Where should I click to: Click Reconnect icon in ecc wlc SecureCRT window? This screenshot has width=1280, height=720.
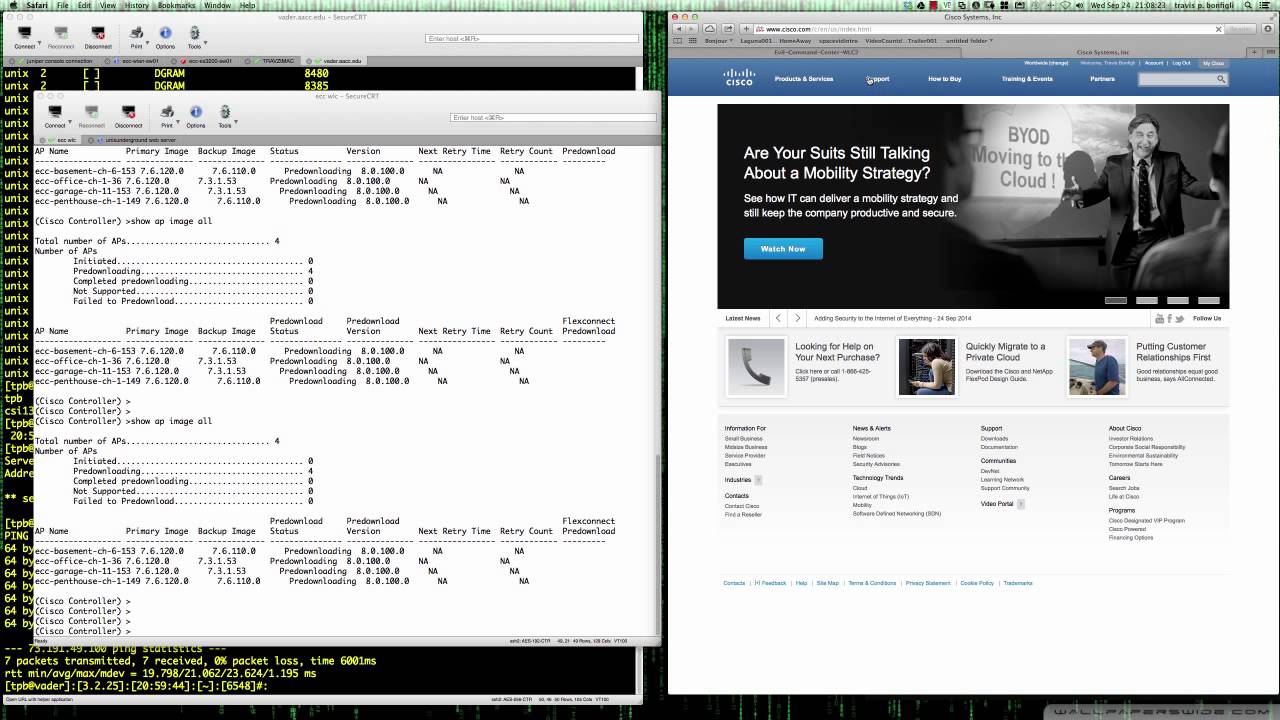coord(91,112)
